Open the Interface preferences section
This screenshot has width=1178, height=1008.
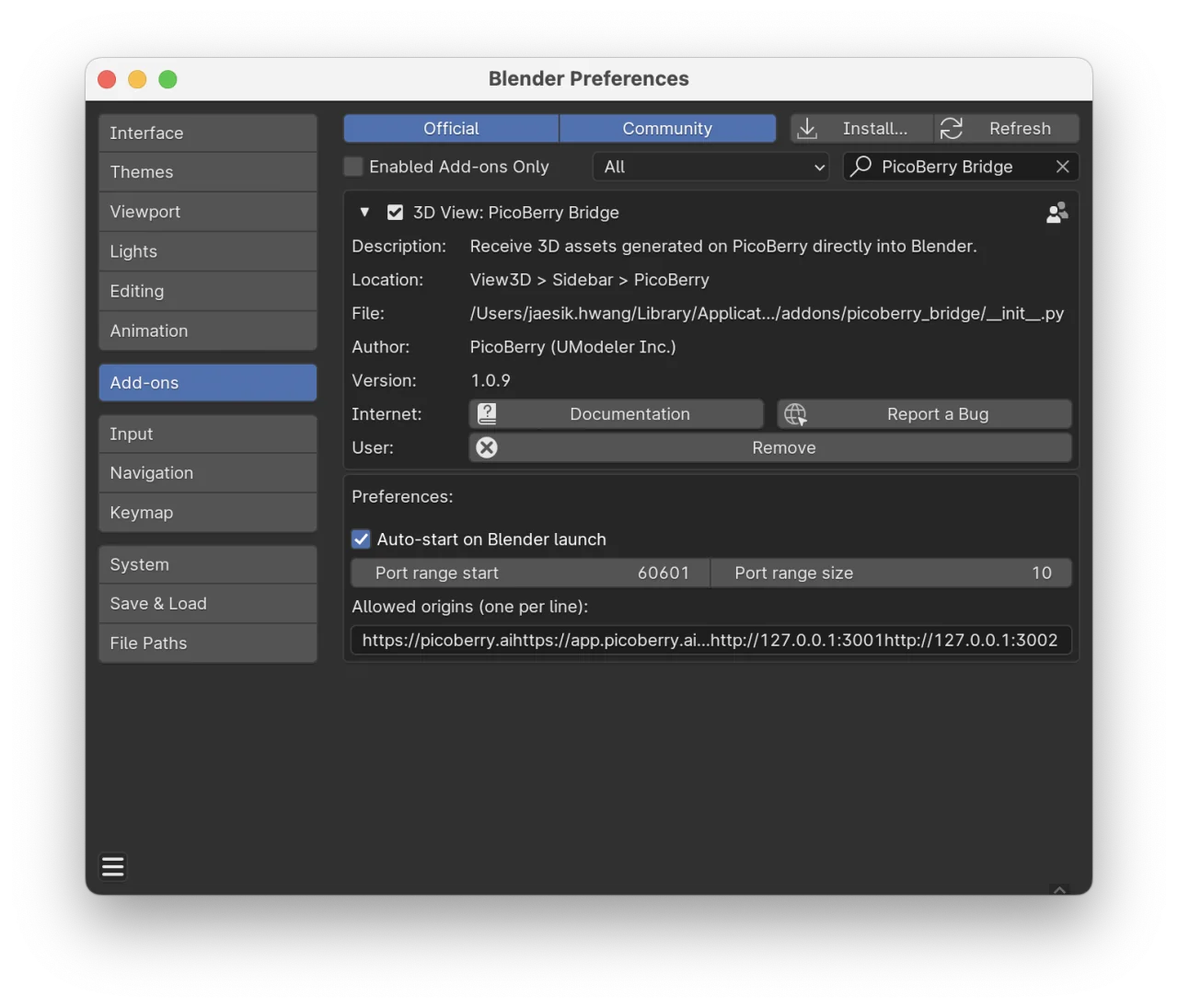click(x=208, y=133)
